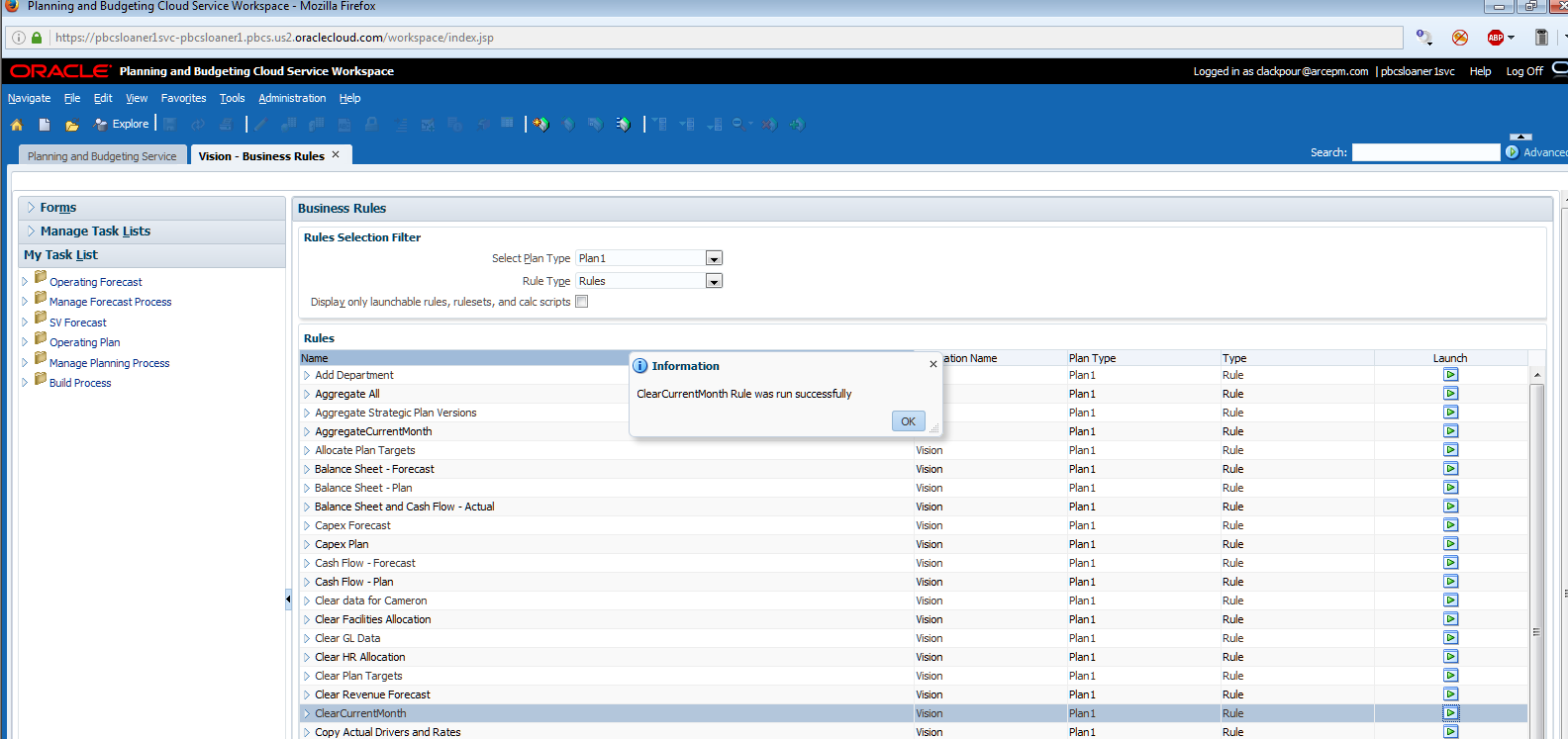
Task: Launch the Capex Forecast rule
Action: (x=1450, y=525)
